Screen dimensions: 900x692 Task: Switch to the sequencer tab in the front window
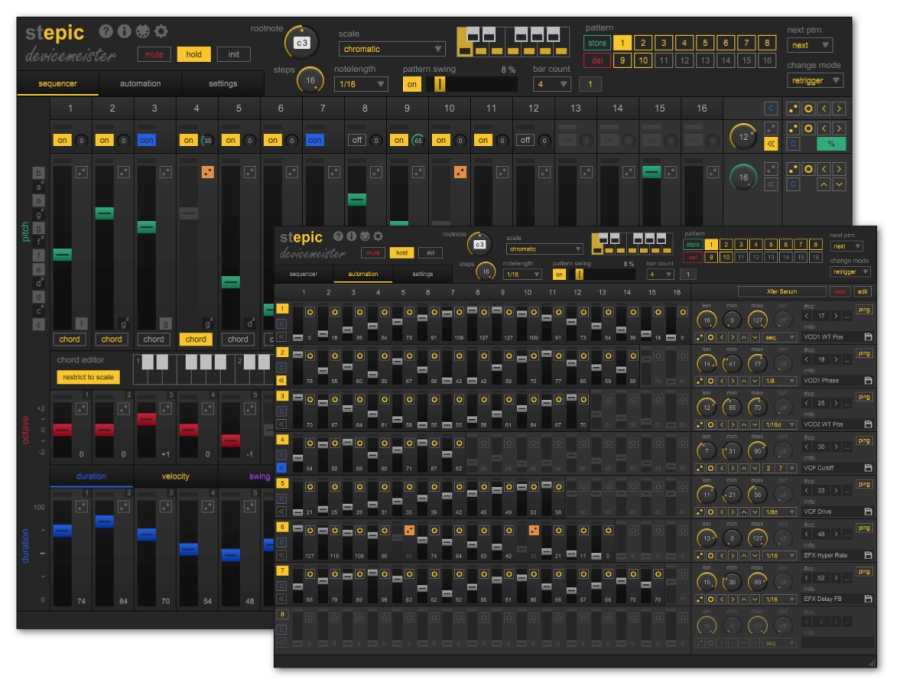click(303, 274)
